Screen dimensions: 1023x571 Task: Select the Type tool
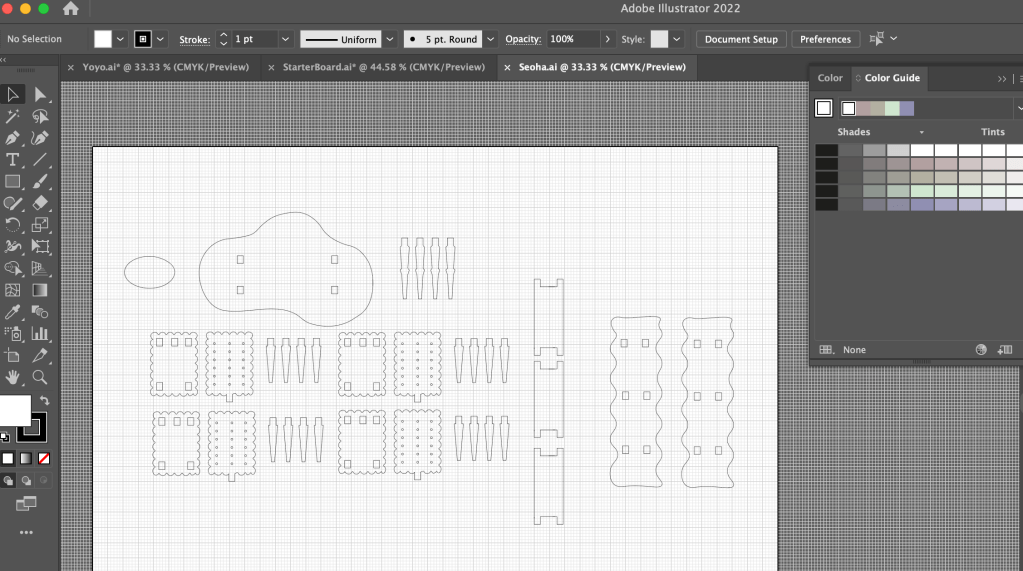[x=13, y=160]
